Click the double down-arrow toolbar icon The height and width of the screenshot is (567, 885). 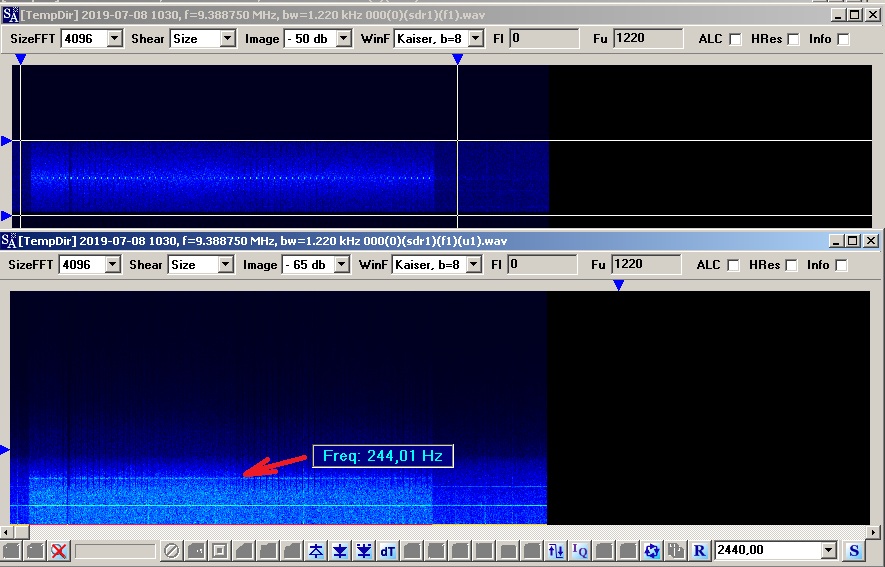(x=364, y=551)
